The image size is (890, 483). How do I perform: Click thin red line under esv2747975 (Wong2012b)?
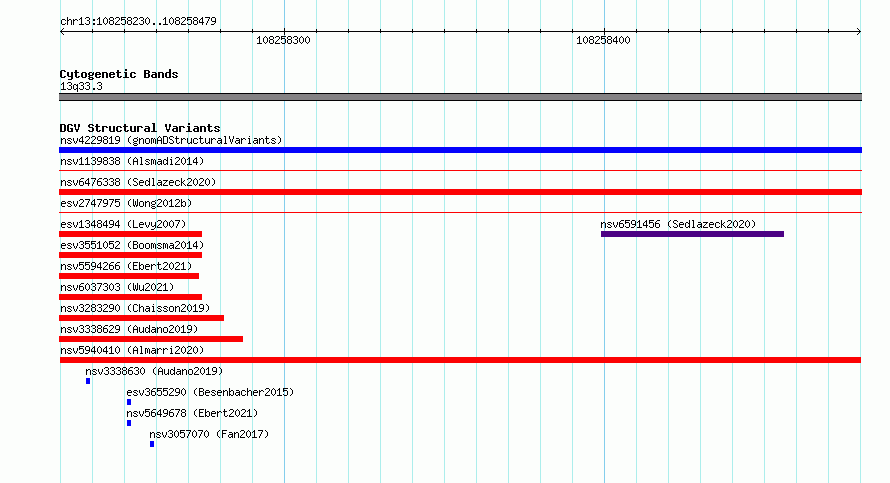460,213
